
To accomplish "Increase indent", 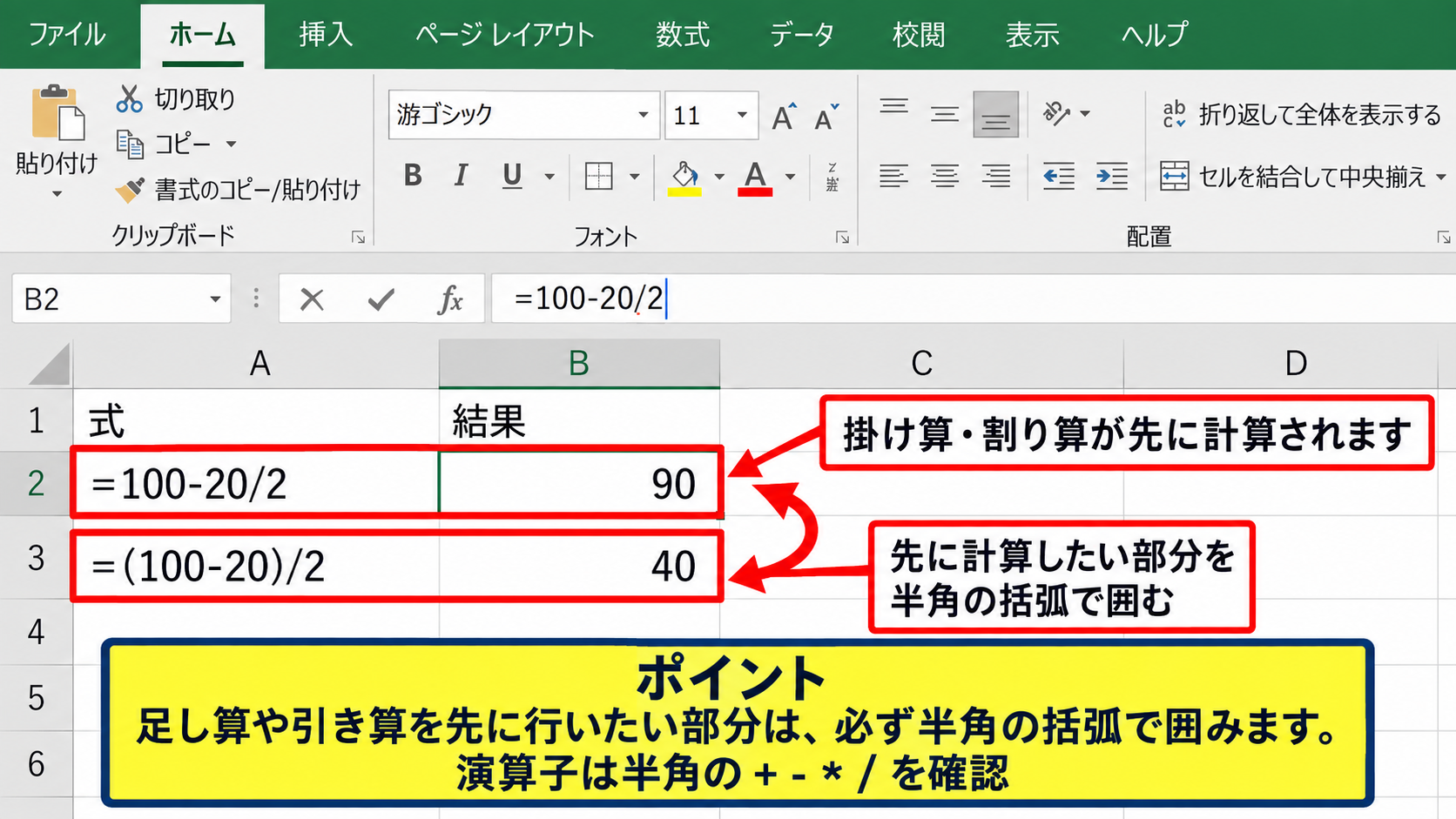I will pos(1112,177).
